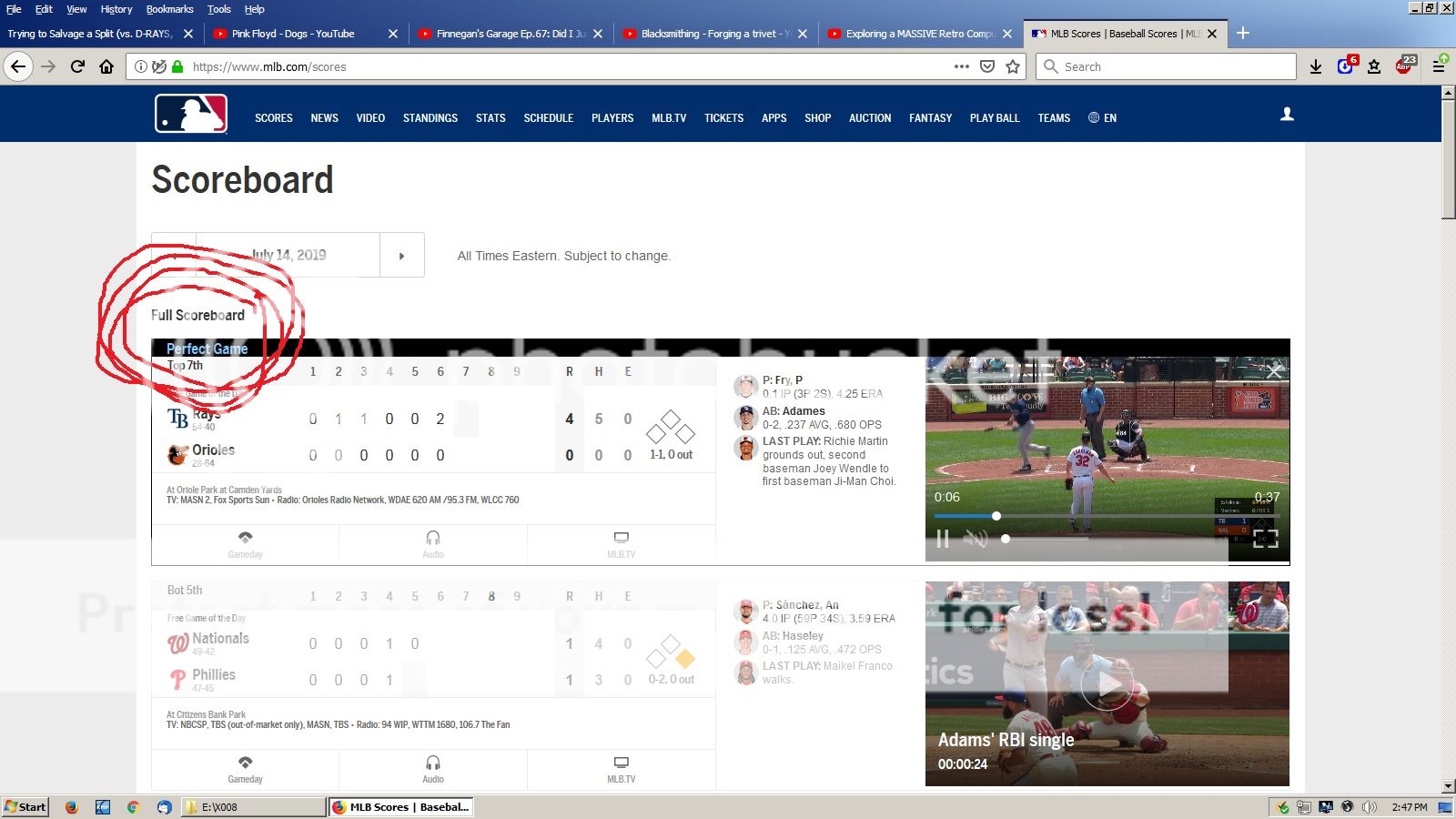This screenshot has width=1456, height=819.
Task: Open the Firefox hamburger menu
Action: tap(1439, 66)
